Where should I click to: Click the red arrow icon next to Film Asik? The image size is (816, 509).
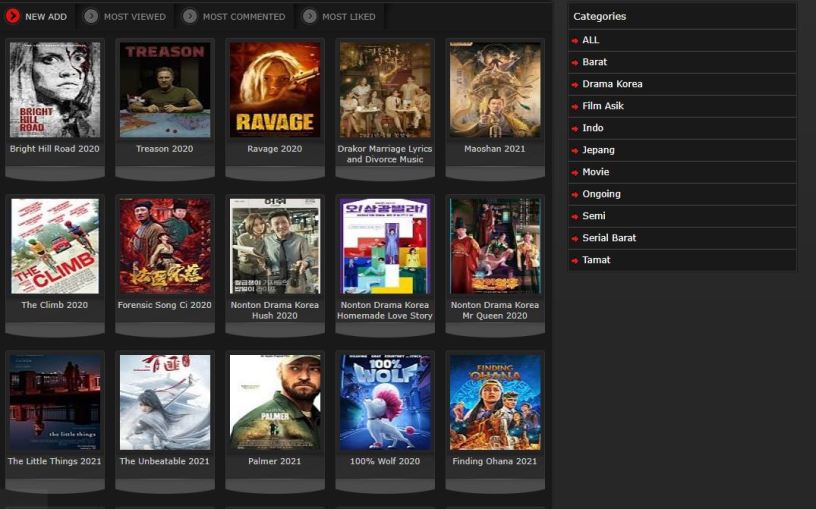[575, 107]
